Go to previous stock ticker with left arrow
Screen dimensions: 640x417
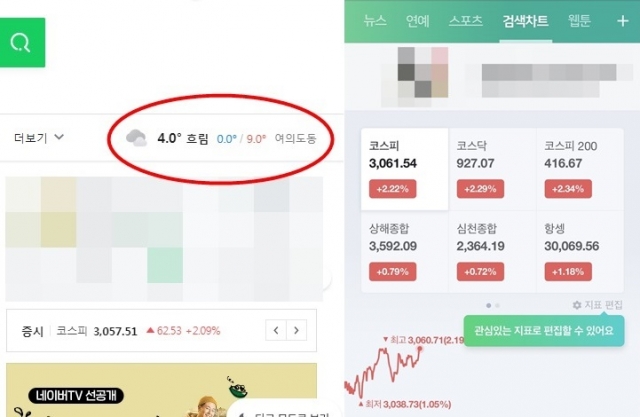(276, 330)
